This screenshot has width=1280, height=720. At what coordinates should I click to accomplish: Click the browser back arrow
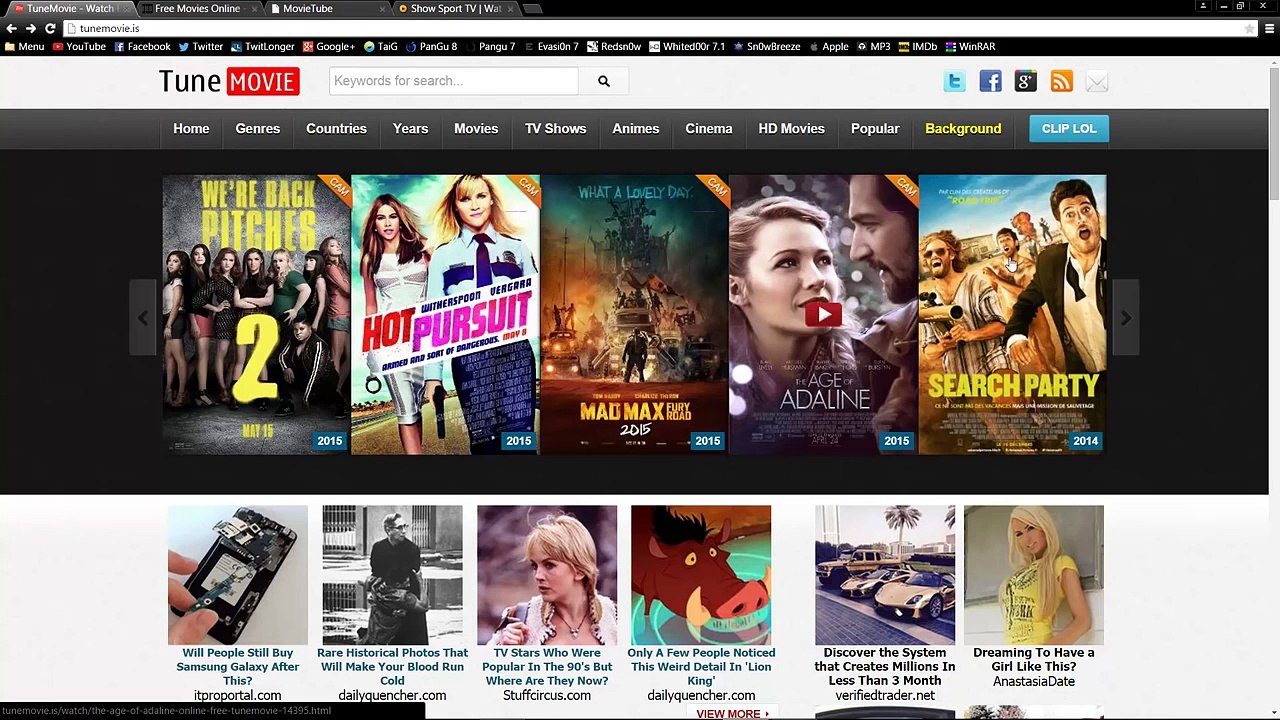11,28
